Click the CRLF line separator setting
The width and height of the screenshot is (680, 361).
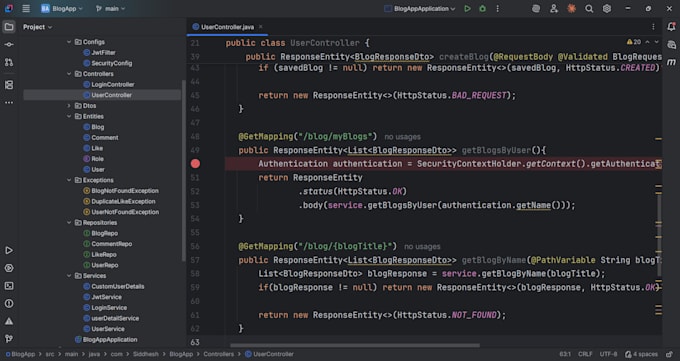pyautogui.click(x=585, y=354)
